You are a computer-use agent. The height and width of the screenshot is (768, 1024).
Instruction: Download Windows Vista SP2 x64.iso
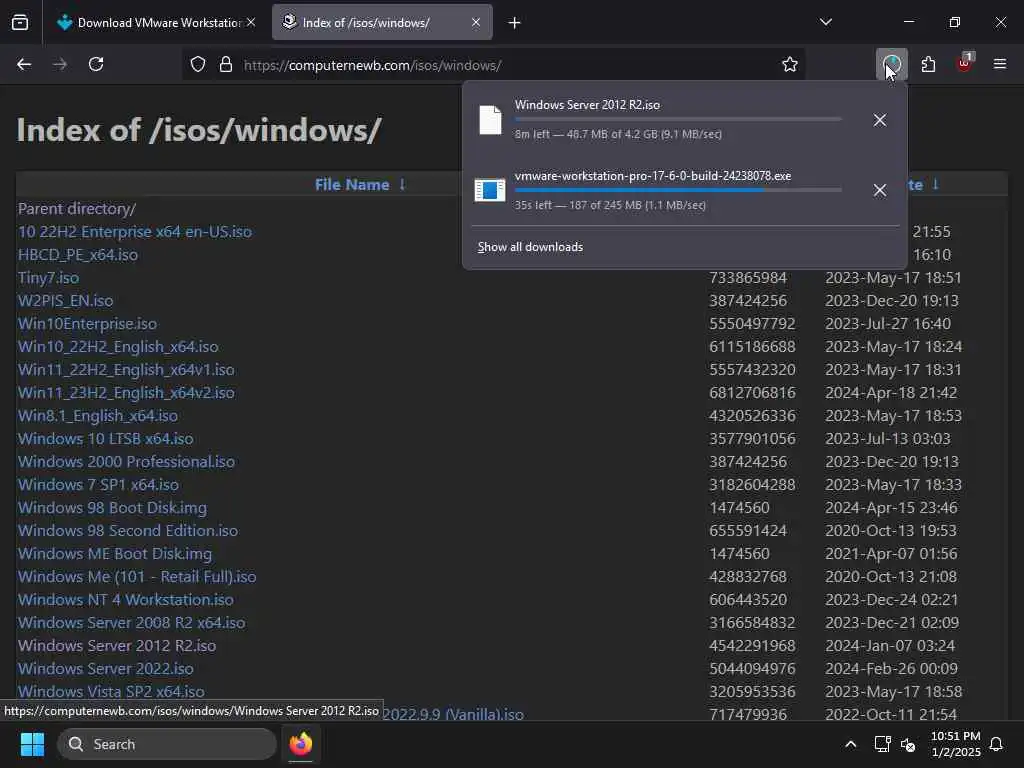click(111, 692)
